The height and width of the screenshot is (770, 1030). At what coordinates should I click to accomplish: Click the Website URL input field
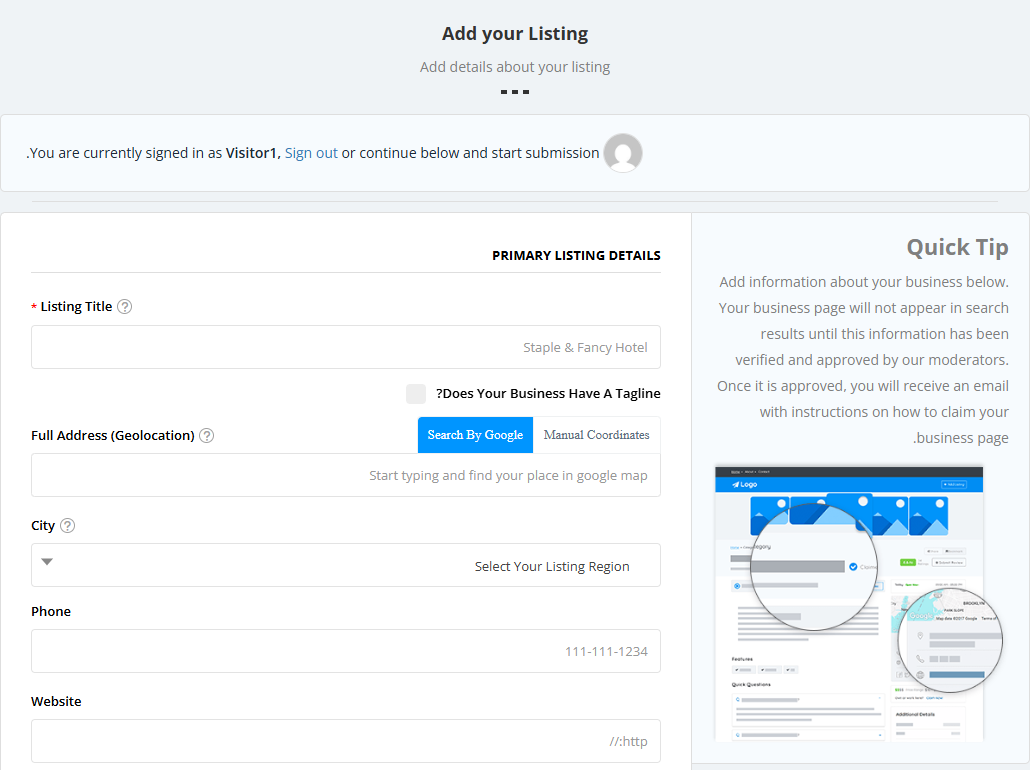point(346,741)
